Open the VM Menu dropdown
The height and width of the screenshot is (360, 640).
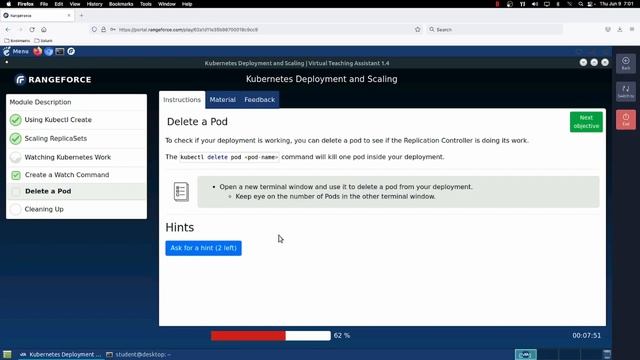(16, 51)
